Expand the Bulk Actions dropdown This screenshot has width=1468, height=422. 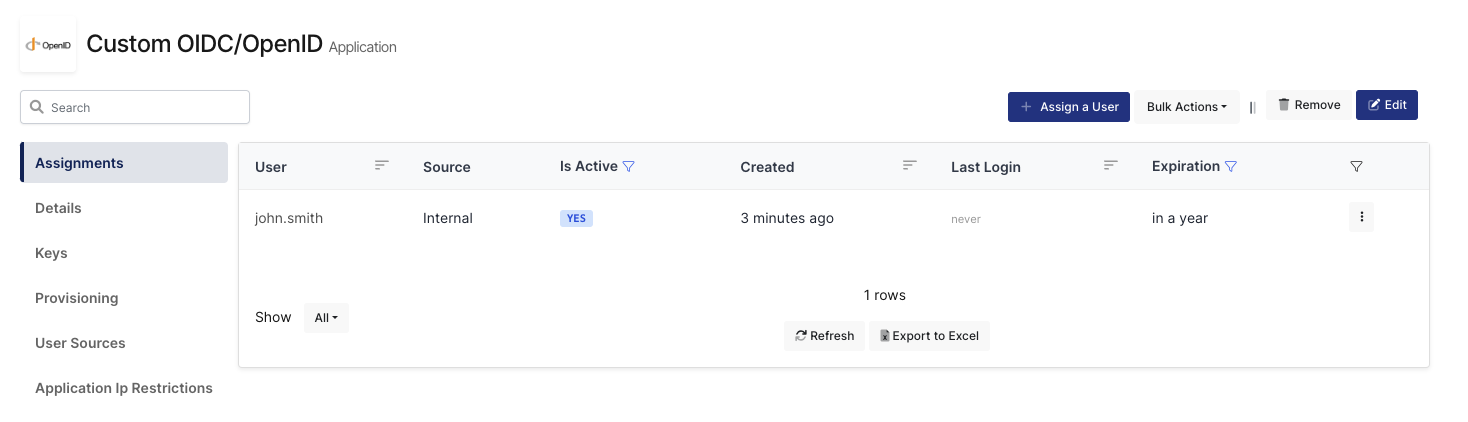[1186, 107]
